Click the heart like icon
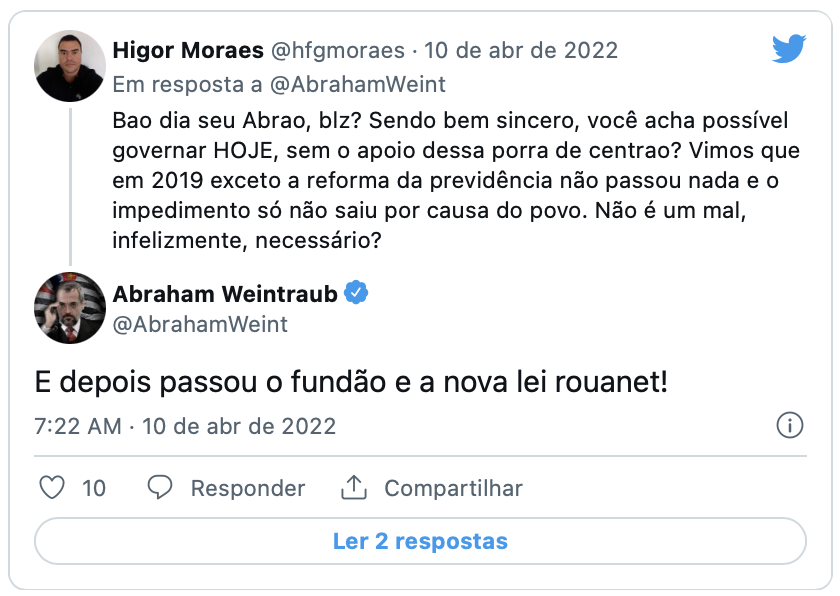The width and height of the screenshot is (840, 596). tap(52, 488)
